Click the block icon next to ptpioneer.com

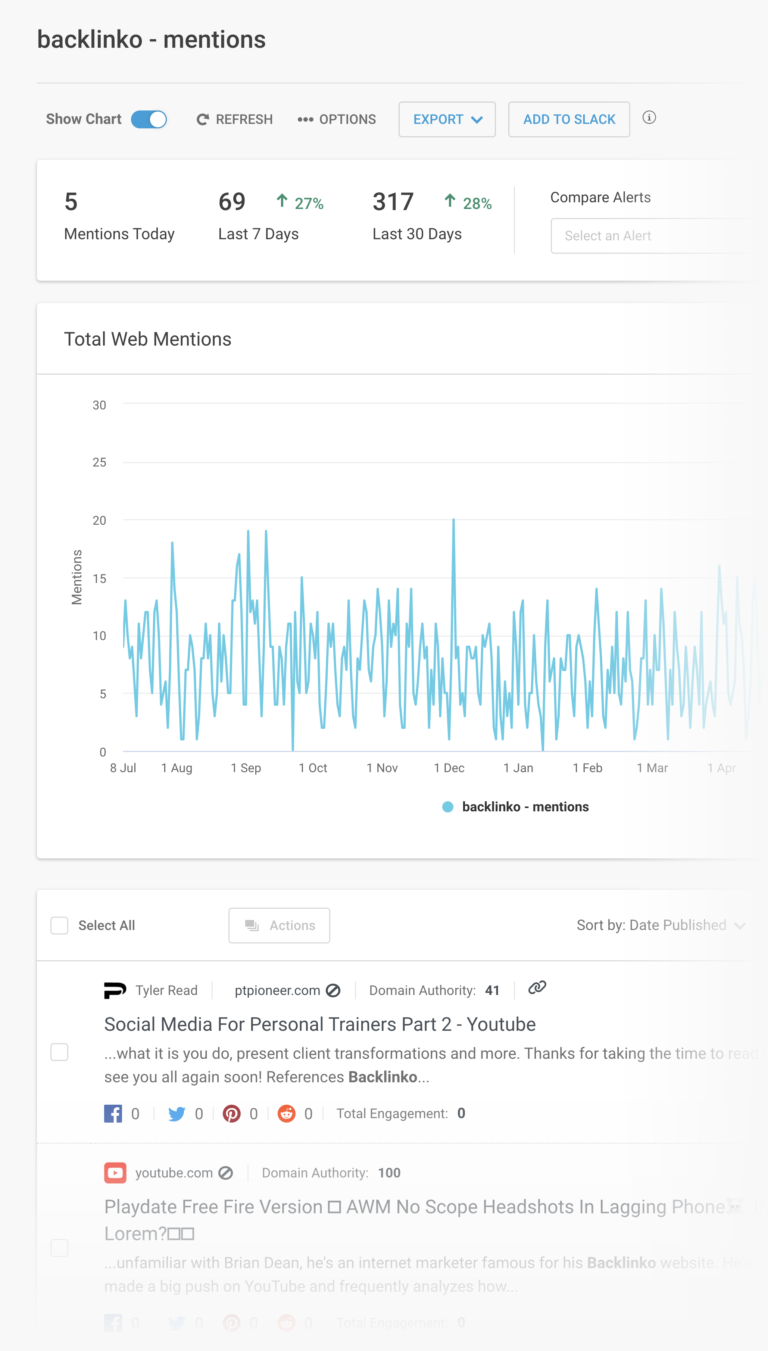coord(333,990)
